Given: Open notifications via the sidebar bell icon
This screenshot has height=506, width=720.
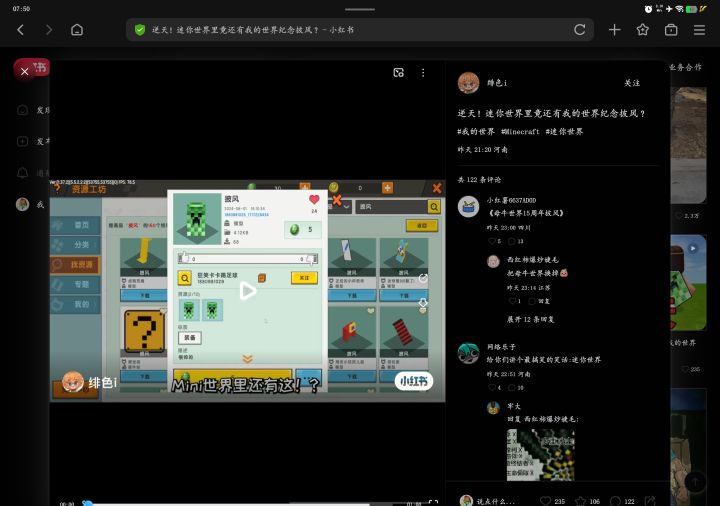Looking at the screenshot, I should pos(22,173).
